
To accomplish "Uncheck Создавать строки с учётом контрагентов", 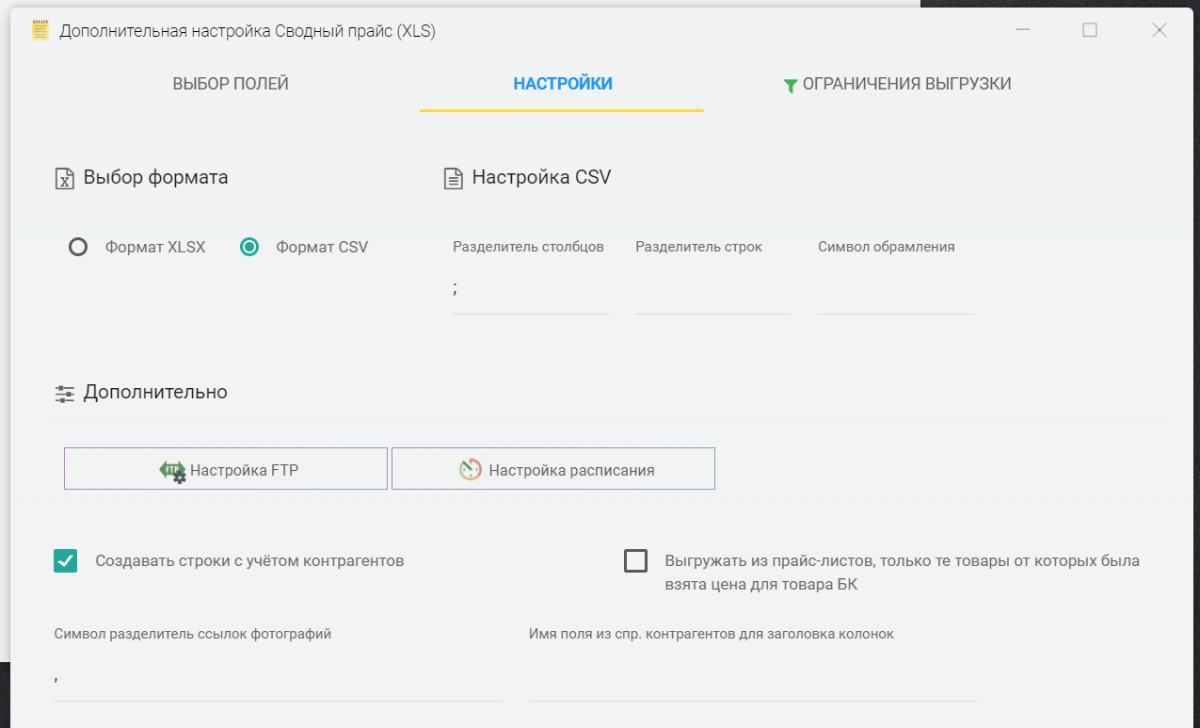I will coord(66,561).
